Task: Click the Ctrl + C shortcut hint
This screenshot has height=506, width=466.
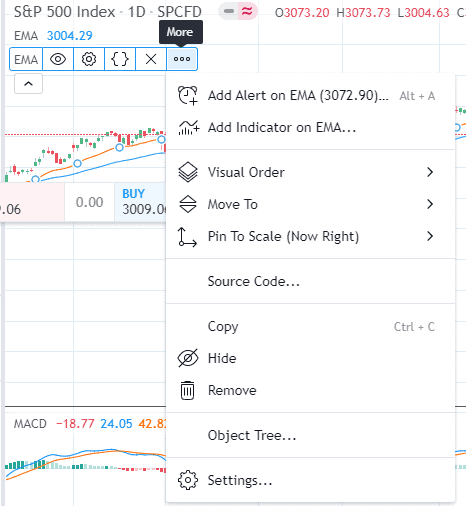Action: (414, 327)
